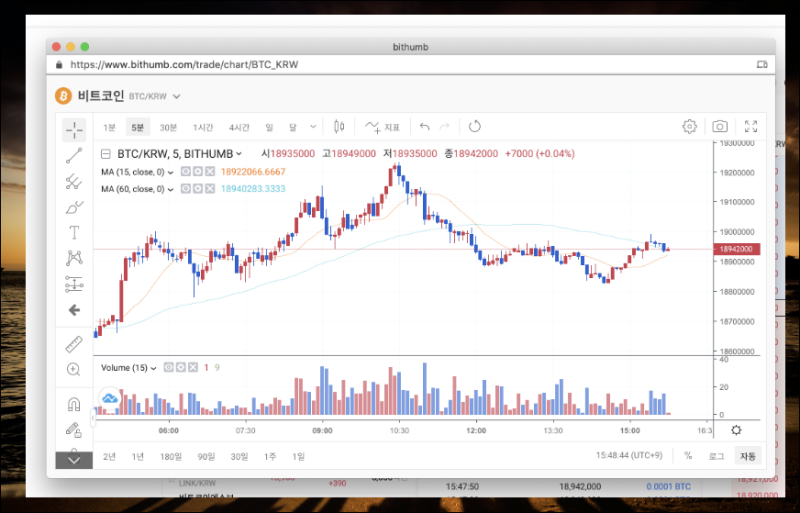Remove the Volume indicator
800x513 pixels.
193,368
